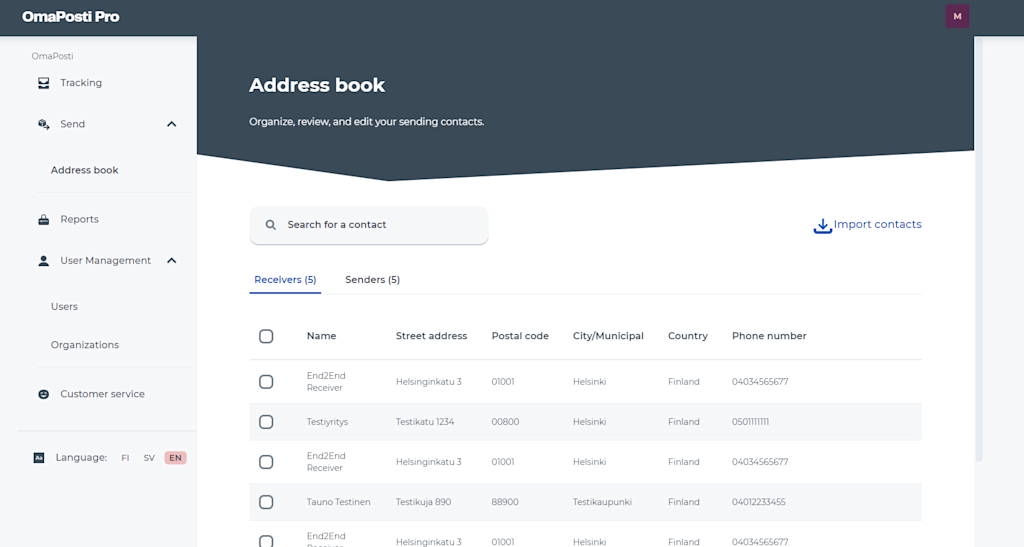The image size is (1024, 547).
Task: Click the User Management label
Action: click(106, 260)
